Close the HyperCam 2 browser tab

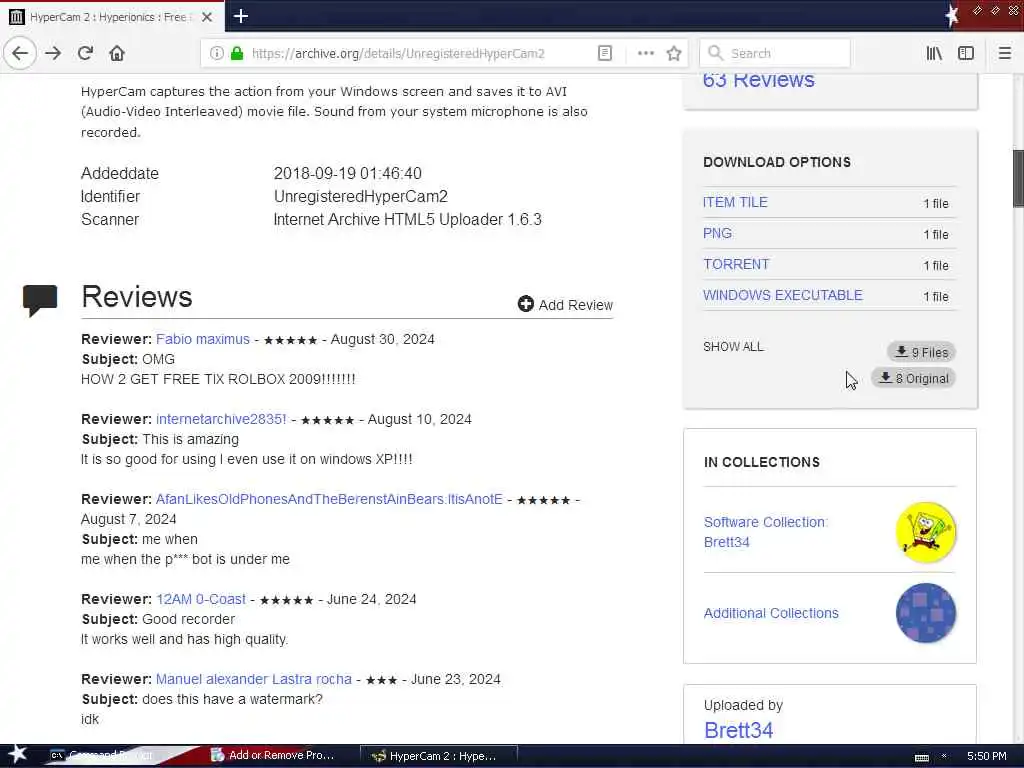pos(206,17)
